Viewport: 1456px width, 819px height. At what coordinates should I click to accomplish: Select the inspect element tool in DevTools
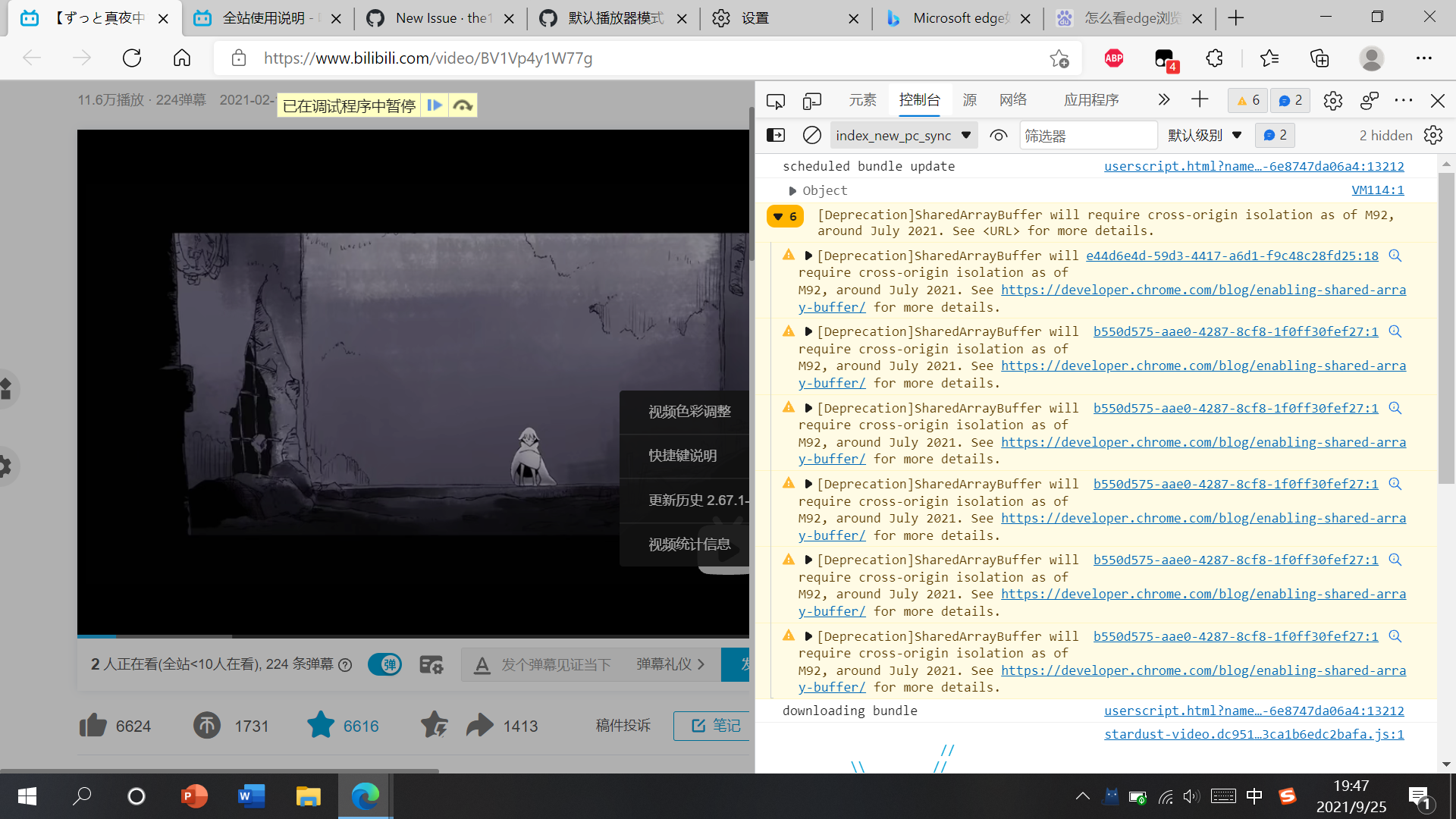(776, 99)
